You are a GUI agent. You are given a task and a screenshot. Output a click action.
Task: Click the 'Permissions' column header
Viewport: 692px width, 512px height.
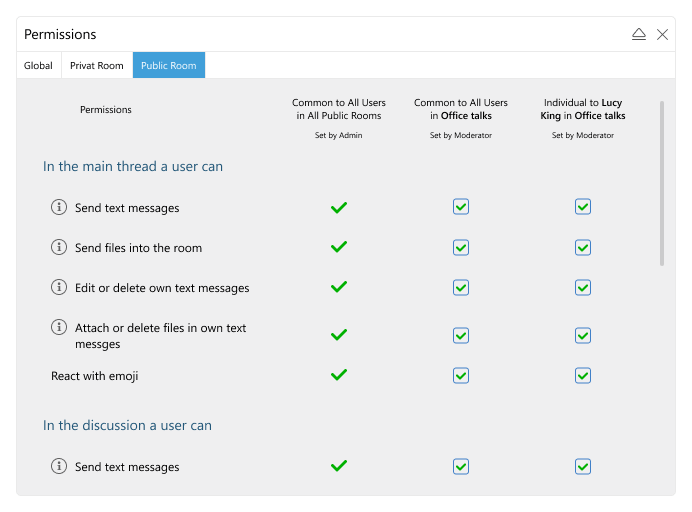click(105, 109)
